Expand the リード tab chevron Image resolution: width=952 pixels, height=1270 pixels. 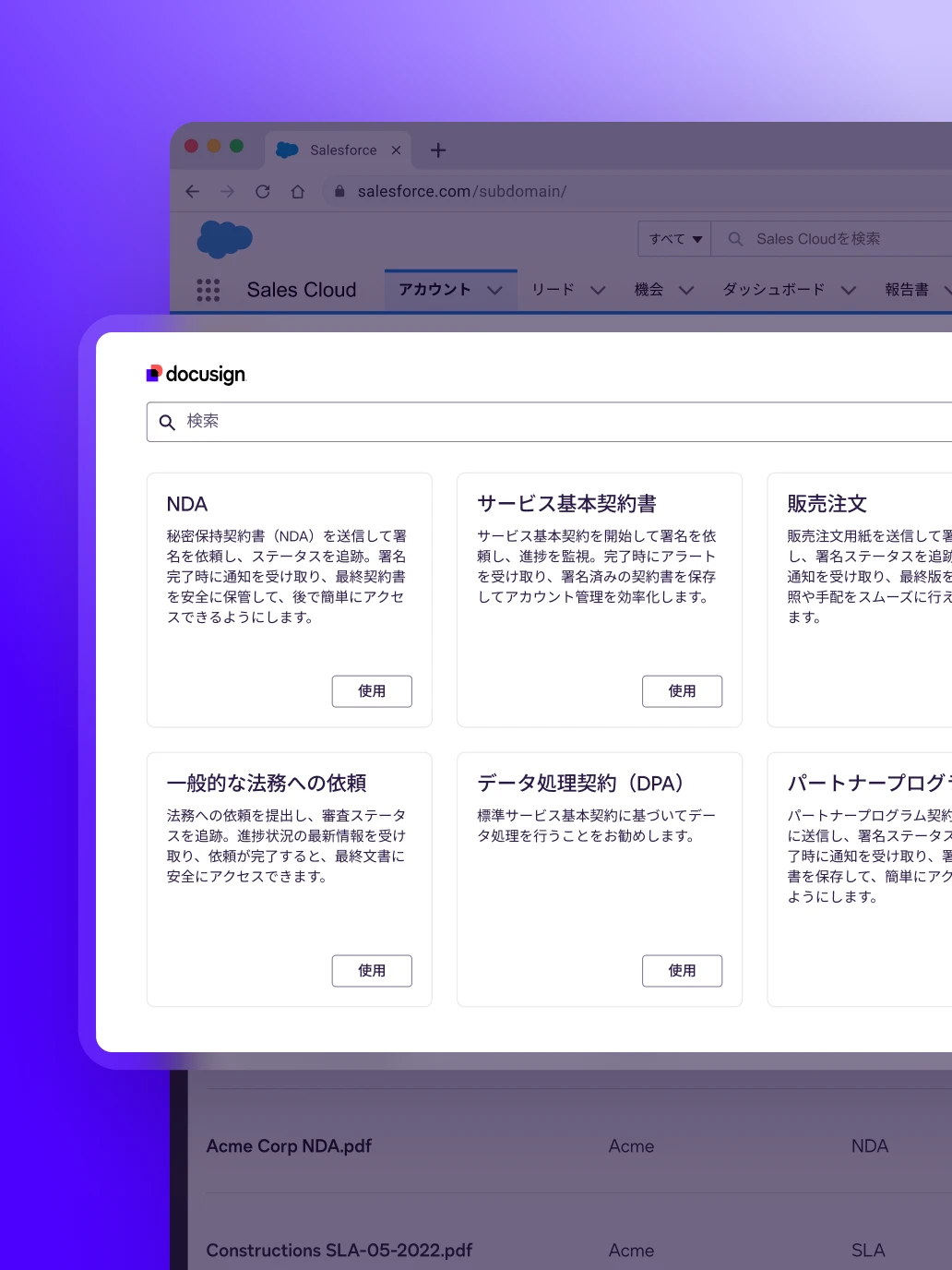(x=598, y=290)
